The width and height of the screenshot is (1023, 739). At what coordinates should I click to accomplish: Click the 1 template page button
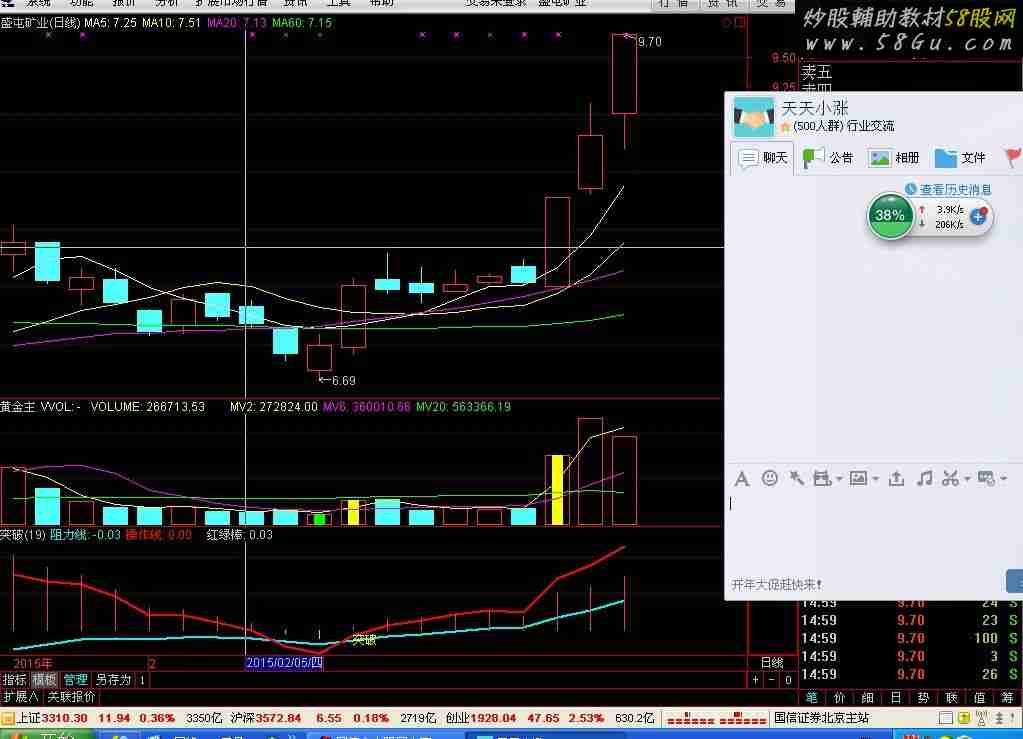point(142,680)
